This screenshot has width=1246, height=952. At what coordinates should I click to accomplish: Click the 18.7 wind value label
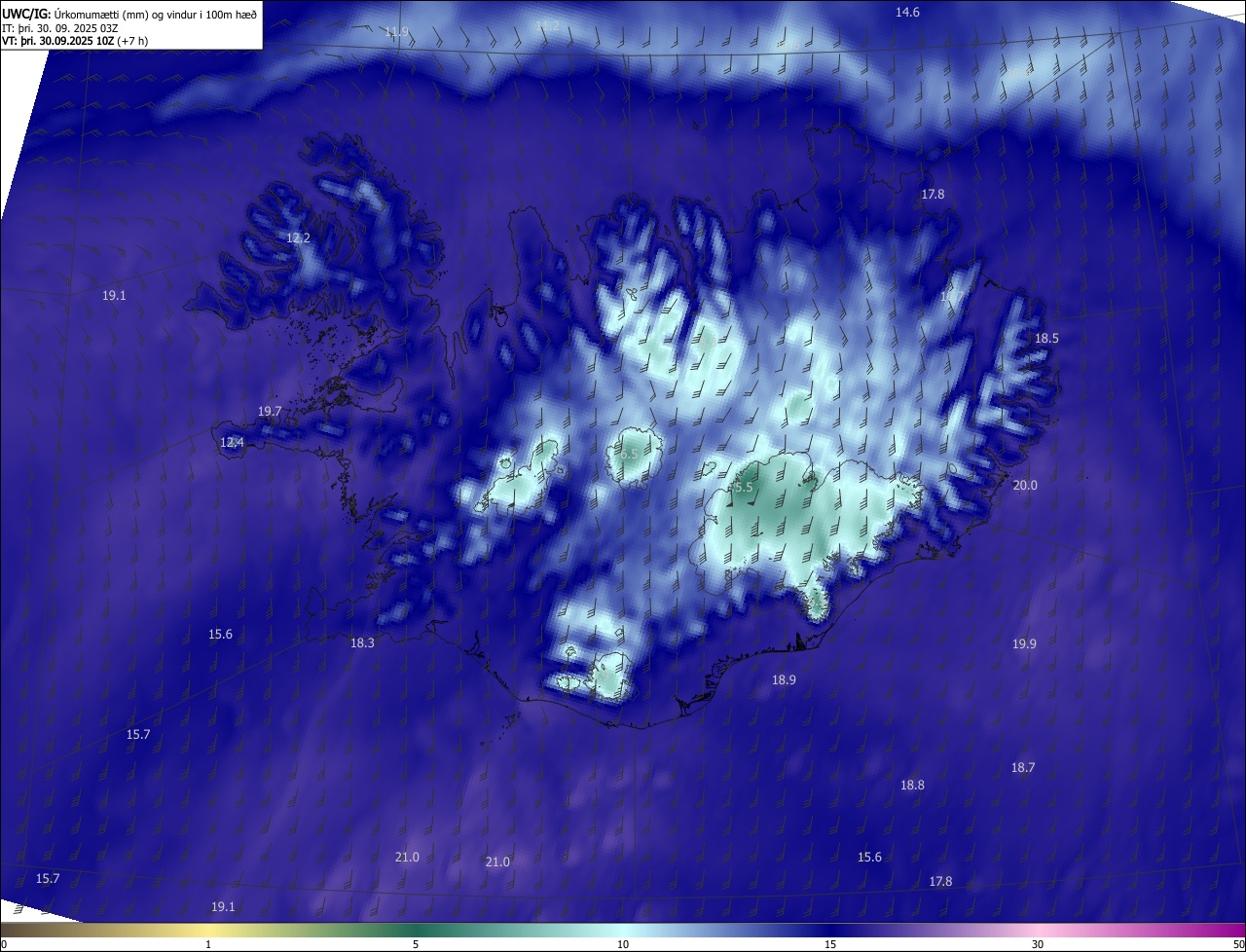[1022, 768]
